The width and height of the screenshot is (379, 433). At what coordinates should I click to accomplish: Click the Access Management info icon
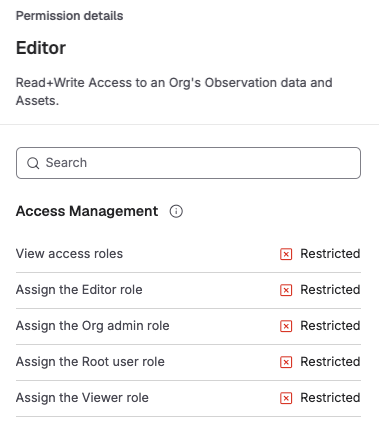tap(176, 211)
